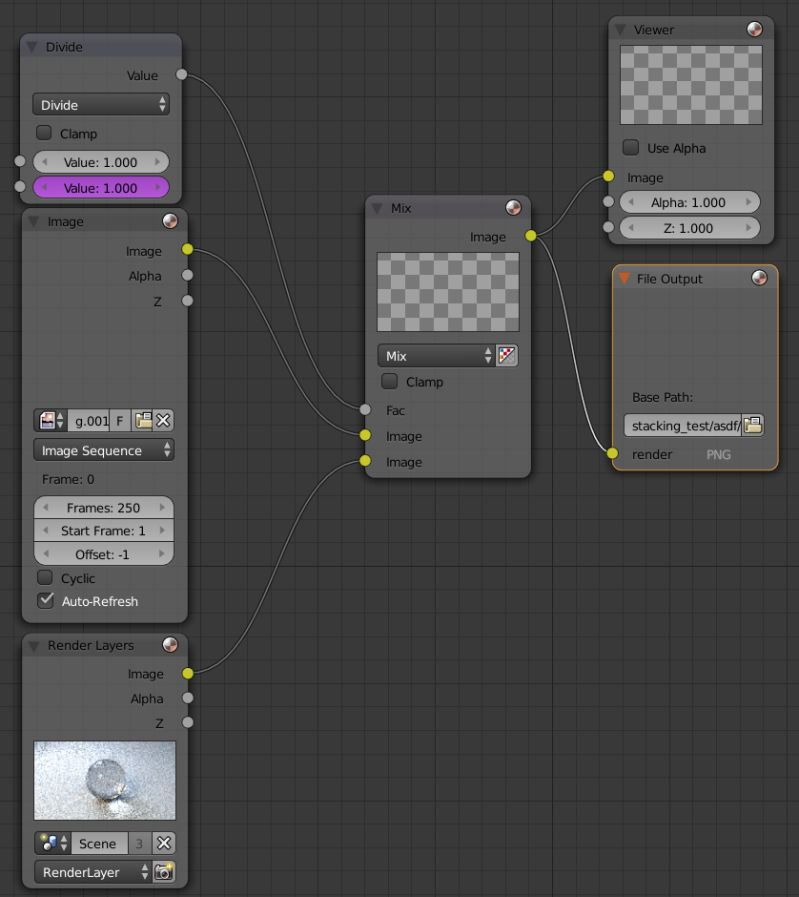
Task: Click the Frames 250 field
Action: (104, 507)
